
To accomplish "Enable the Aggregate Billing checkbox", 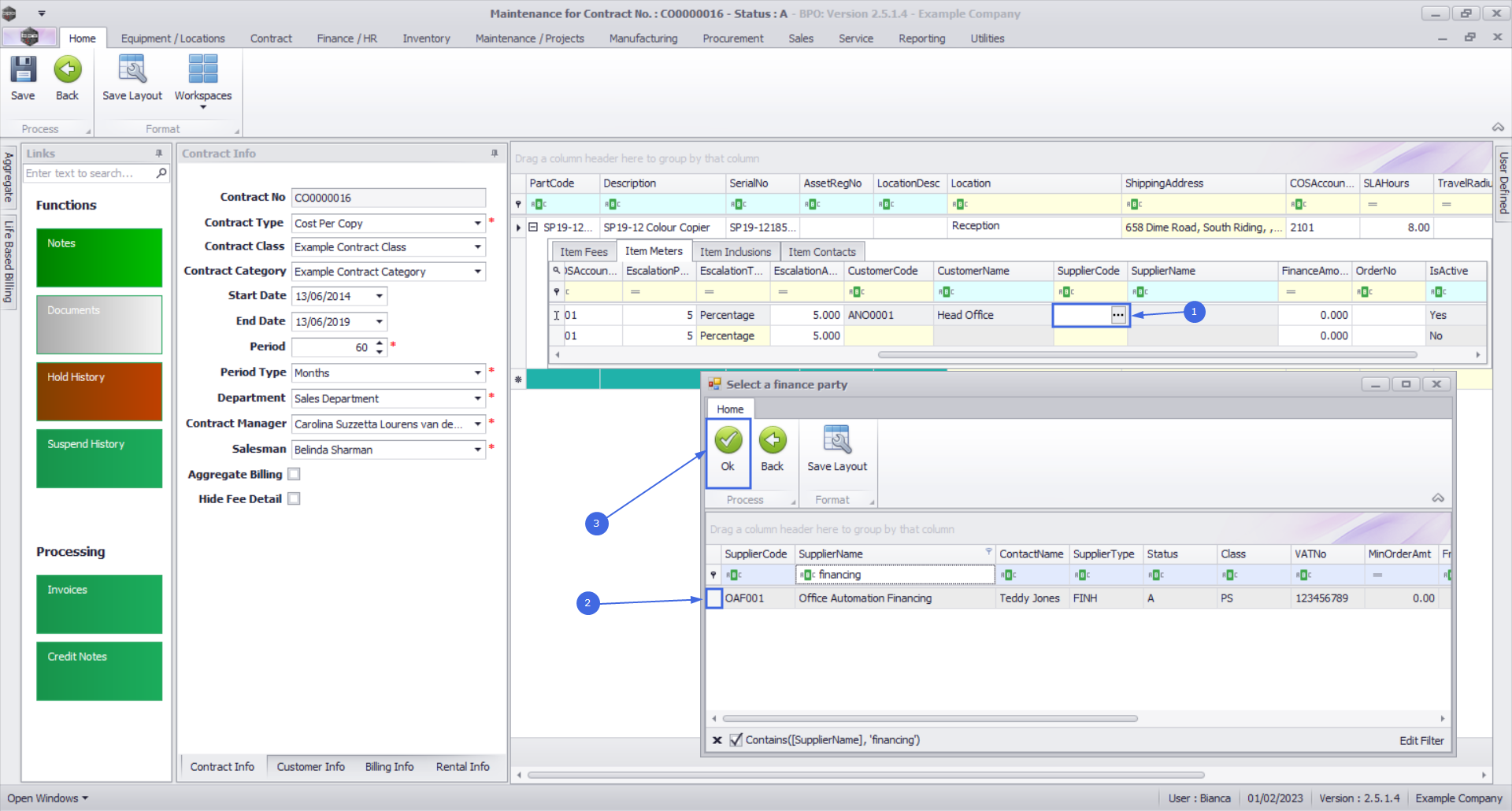I will click(x=294, y=474).
